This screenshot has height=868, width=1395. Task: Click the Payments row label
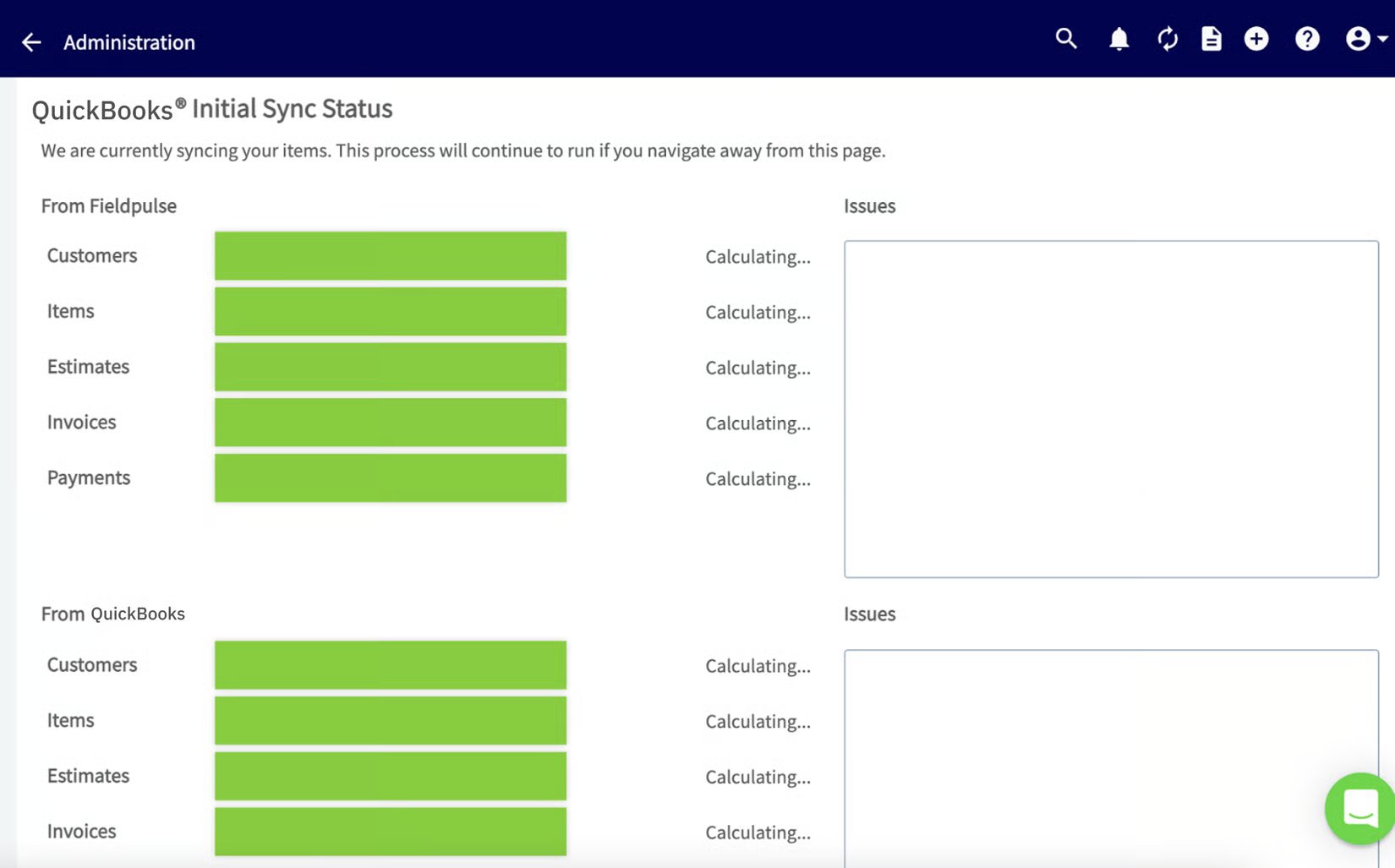[x=89, y=478]
